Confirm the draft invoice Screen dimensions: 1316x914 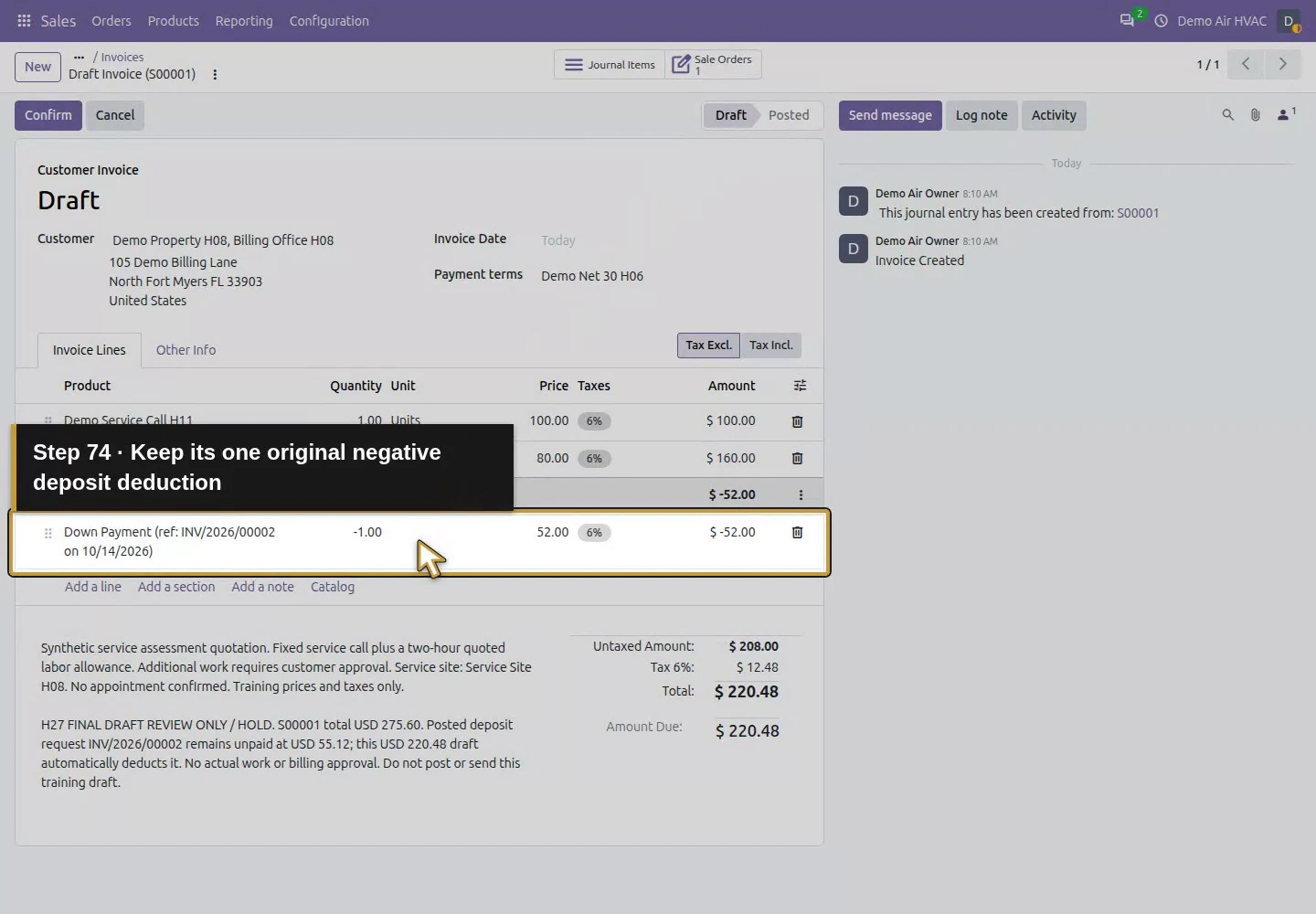coord(48,115)
